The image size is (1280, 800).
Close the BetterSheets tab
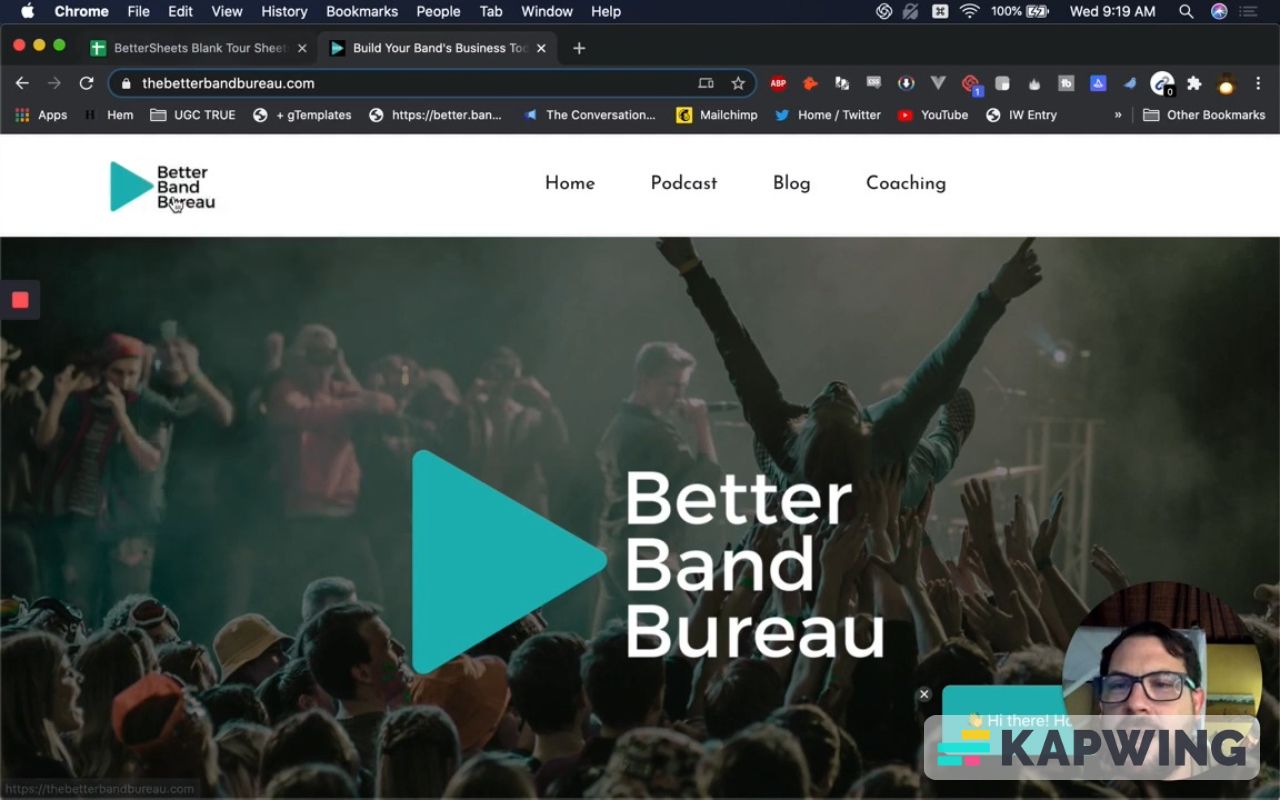[x=302, y=48]
